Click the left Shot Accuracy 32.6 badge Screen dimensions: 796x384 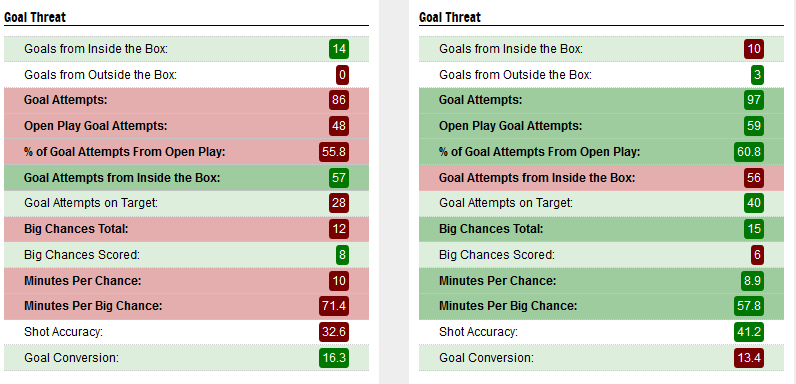pyautogui.click(x=334, y=332)
